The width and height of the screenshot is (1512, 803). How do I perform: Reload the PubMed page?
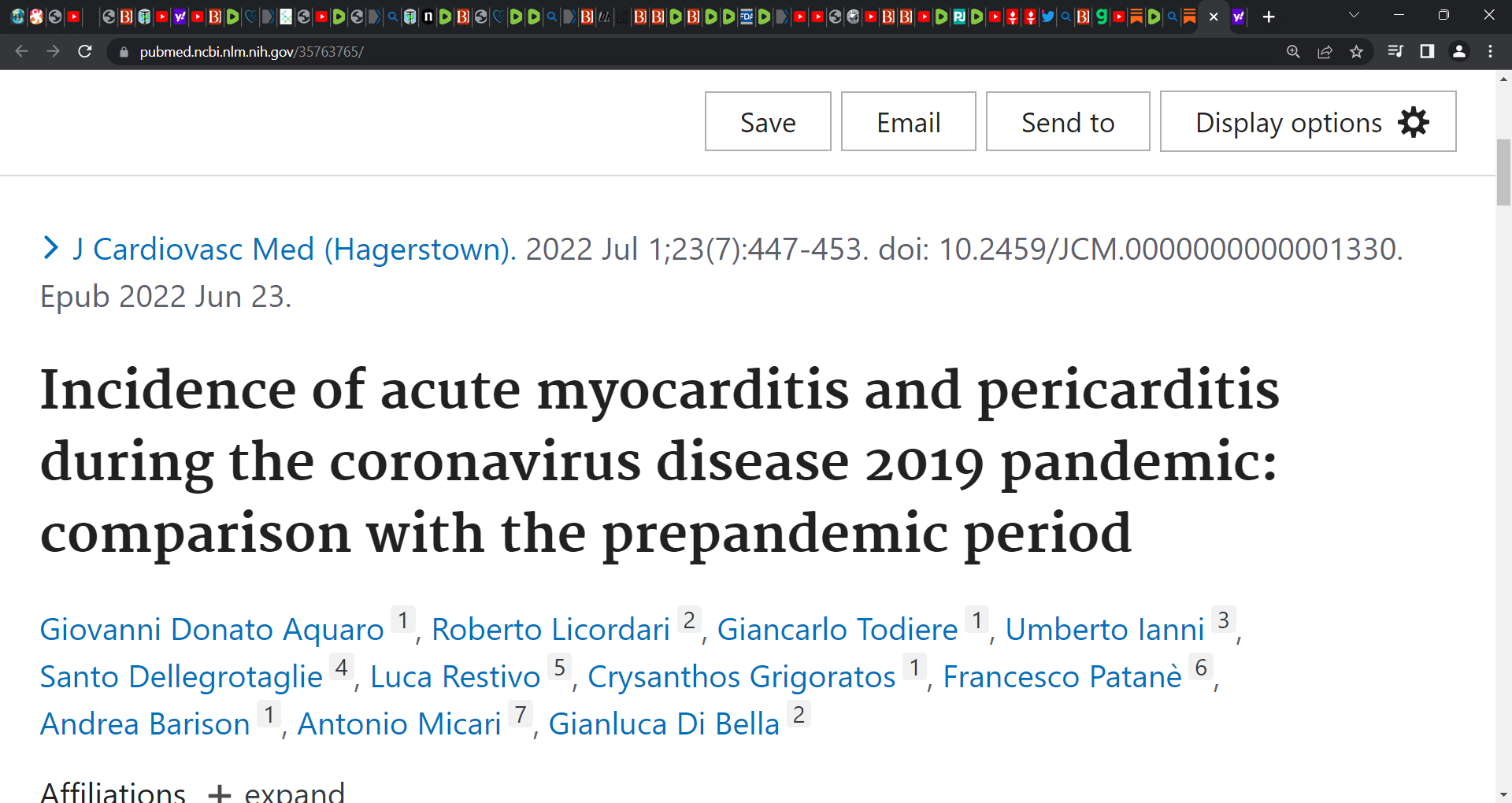pos(85,51)
